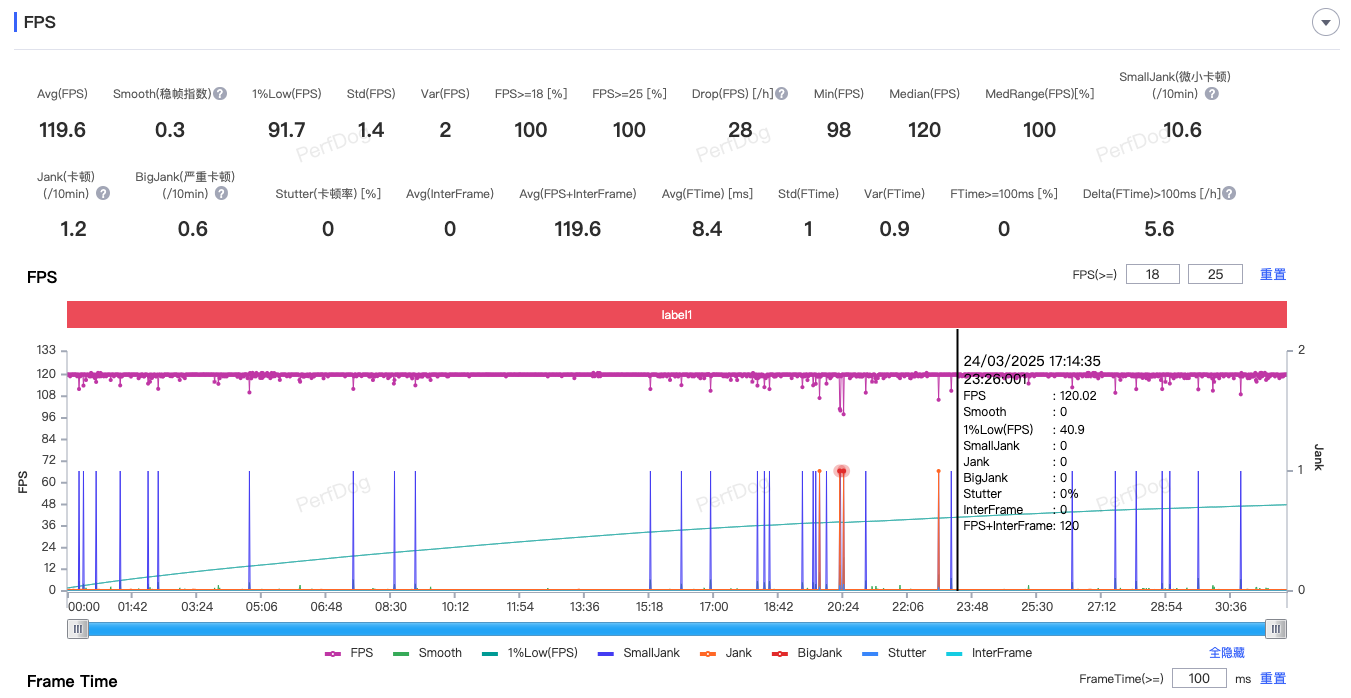Click help icon next to Jank(卡顿)
The image size is (1351, 698).
coord(102,194)
